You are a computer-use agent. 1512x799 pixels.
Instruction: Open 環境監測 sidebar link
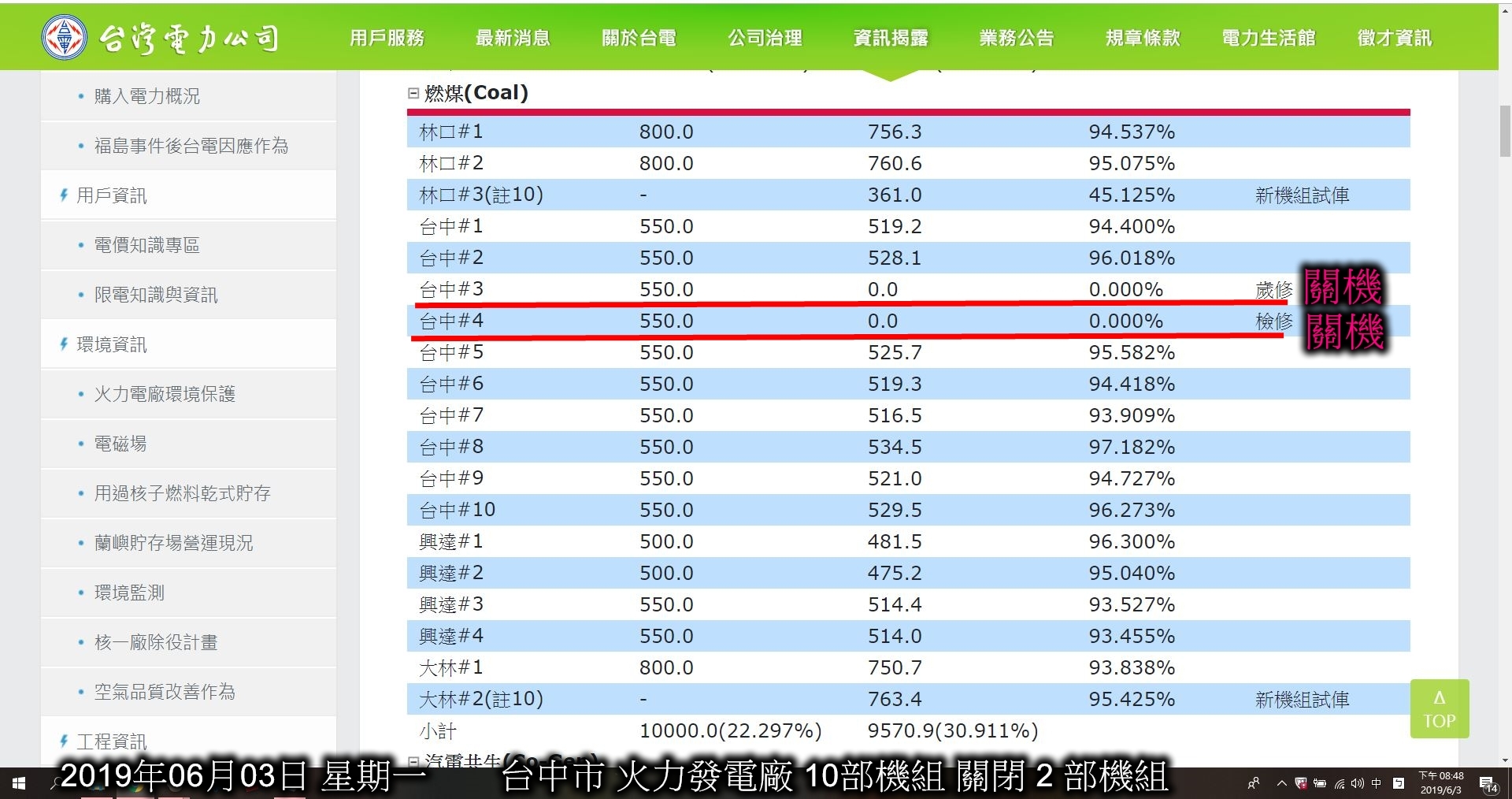pos(129,593)
